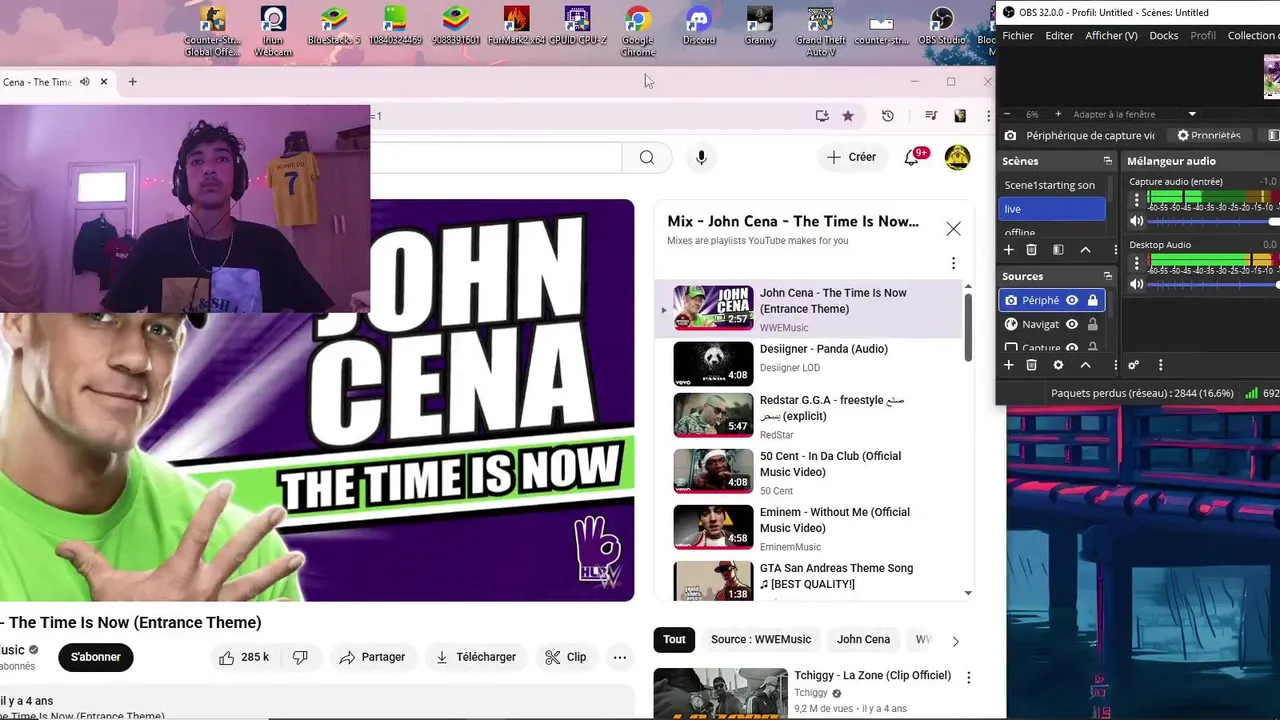The height and width of the screenshot is (720, 1280).
Task: Open a new Chrome tab
Action: (132, 82)
